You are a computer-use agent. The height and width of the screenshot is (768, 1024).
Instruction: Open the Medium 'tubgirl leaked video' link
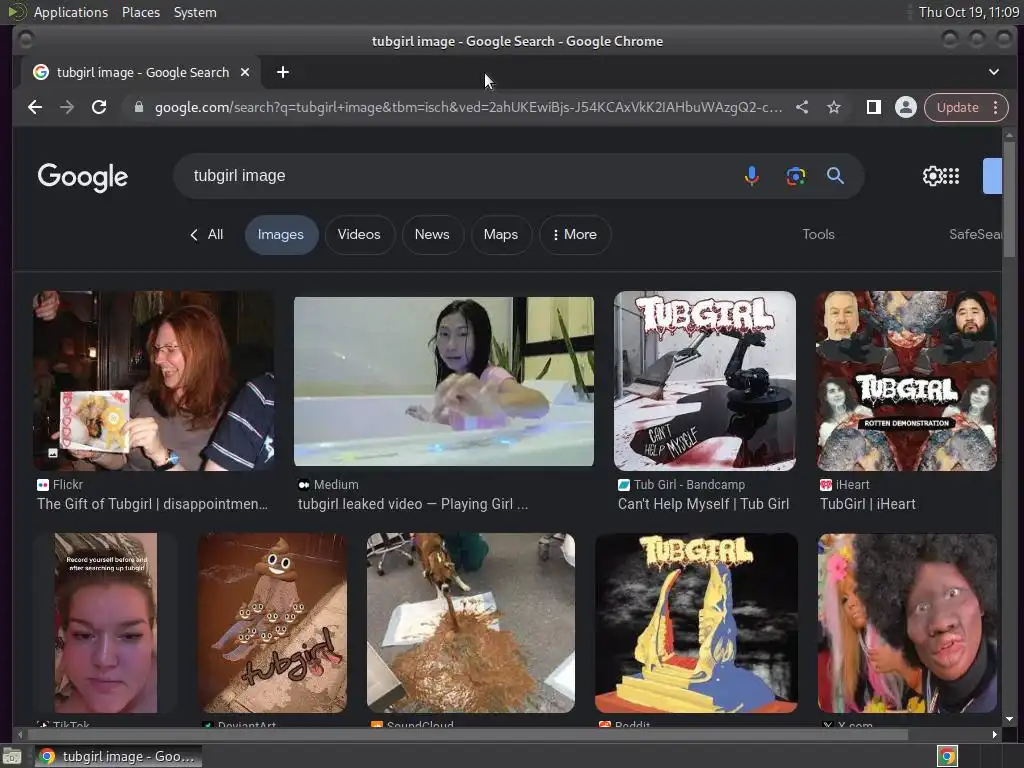pos(413,504)
